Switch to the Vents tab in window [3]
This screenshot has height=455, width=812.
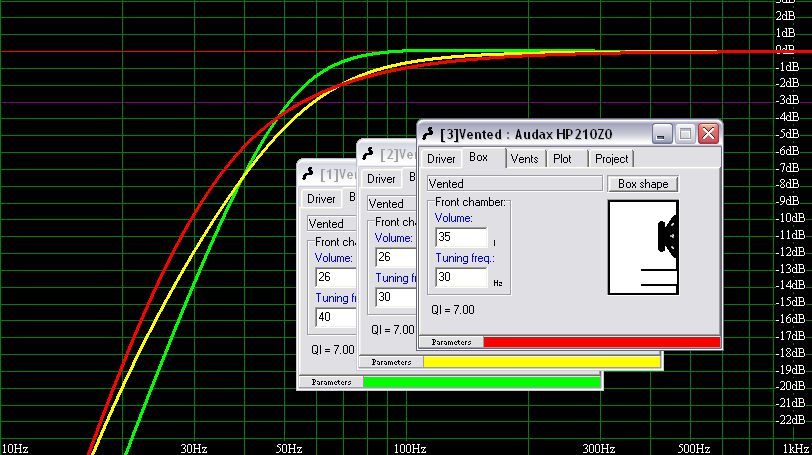[525, 159]
